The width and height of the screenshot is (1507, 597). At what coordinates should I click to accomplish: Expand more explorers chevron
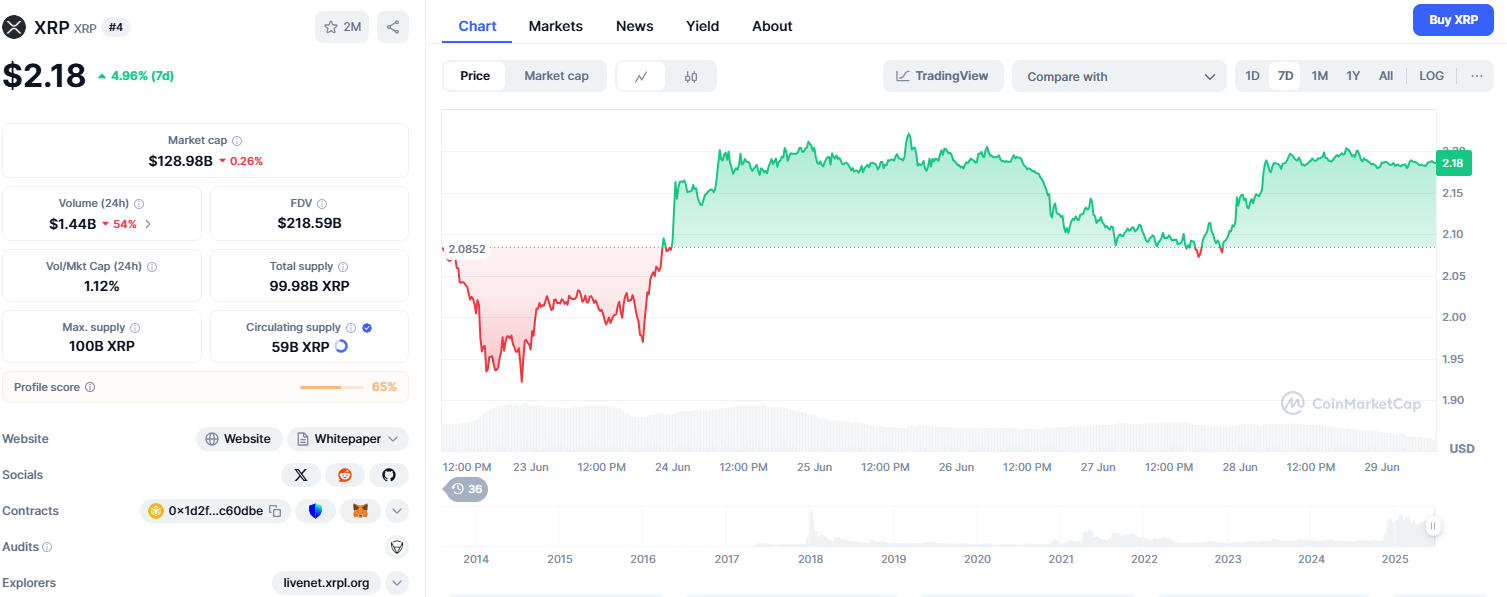tap(397, 583)
